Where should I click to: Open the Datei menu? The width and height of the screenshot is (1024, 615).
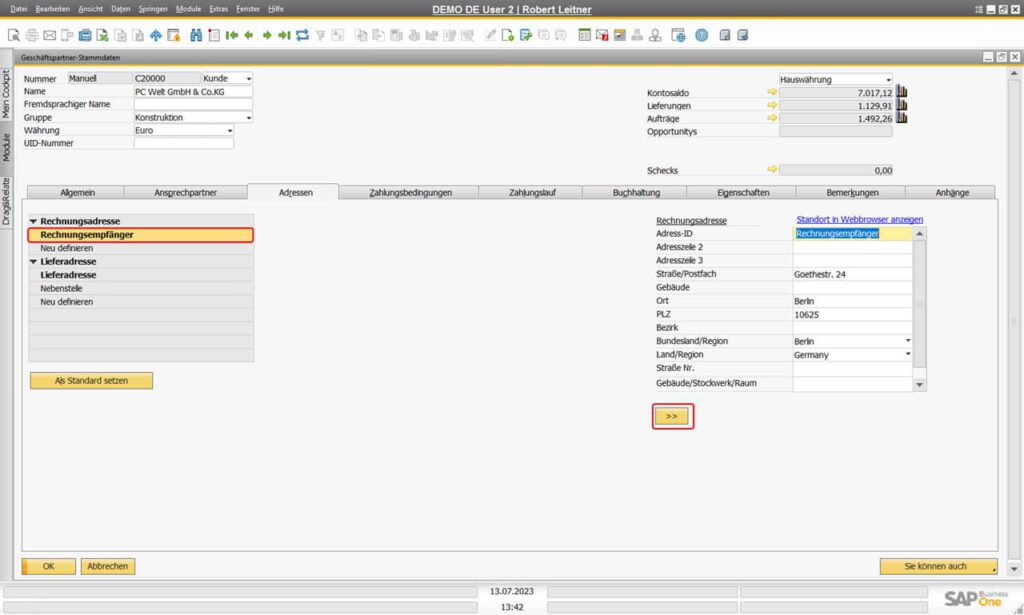18,9
